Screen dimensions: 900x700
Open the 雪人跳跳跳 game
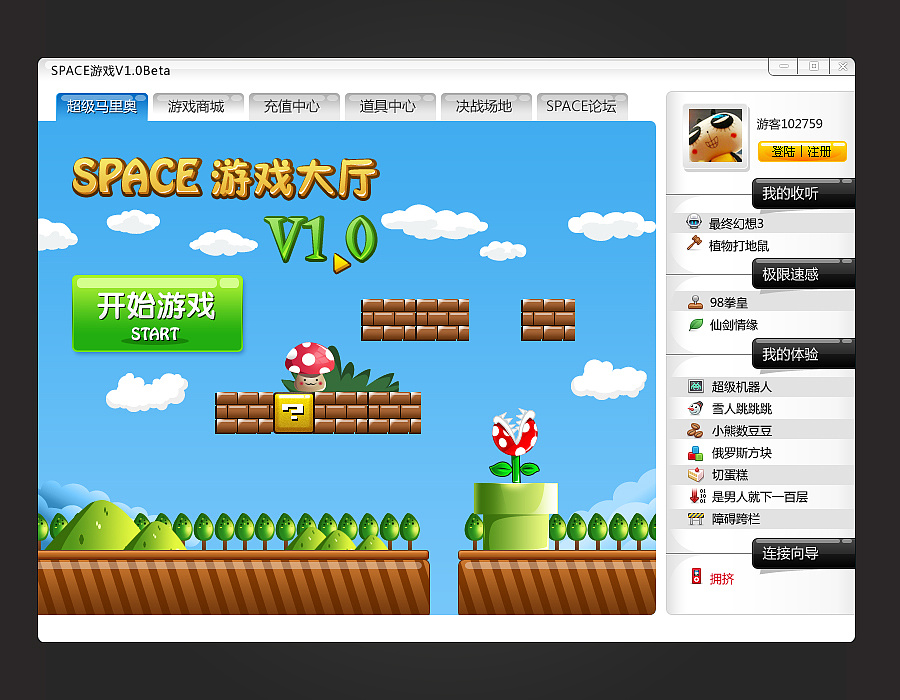click(x=742, y=409)
